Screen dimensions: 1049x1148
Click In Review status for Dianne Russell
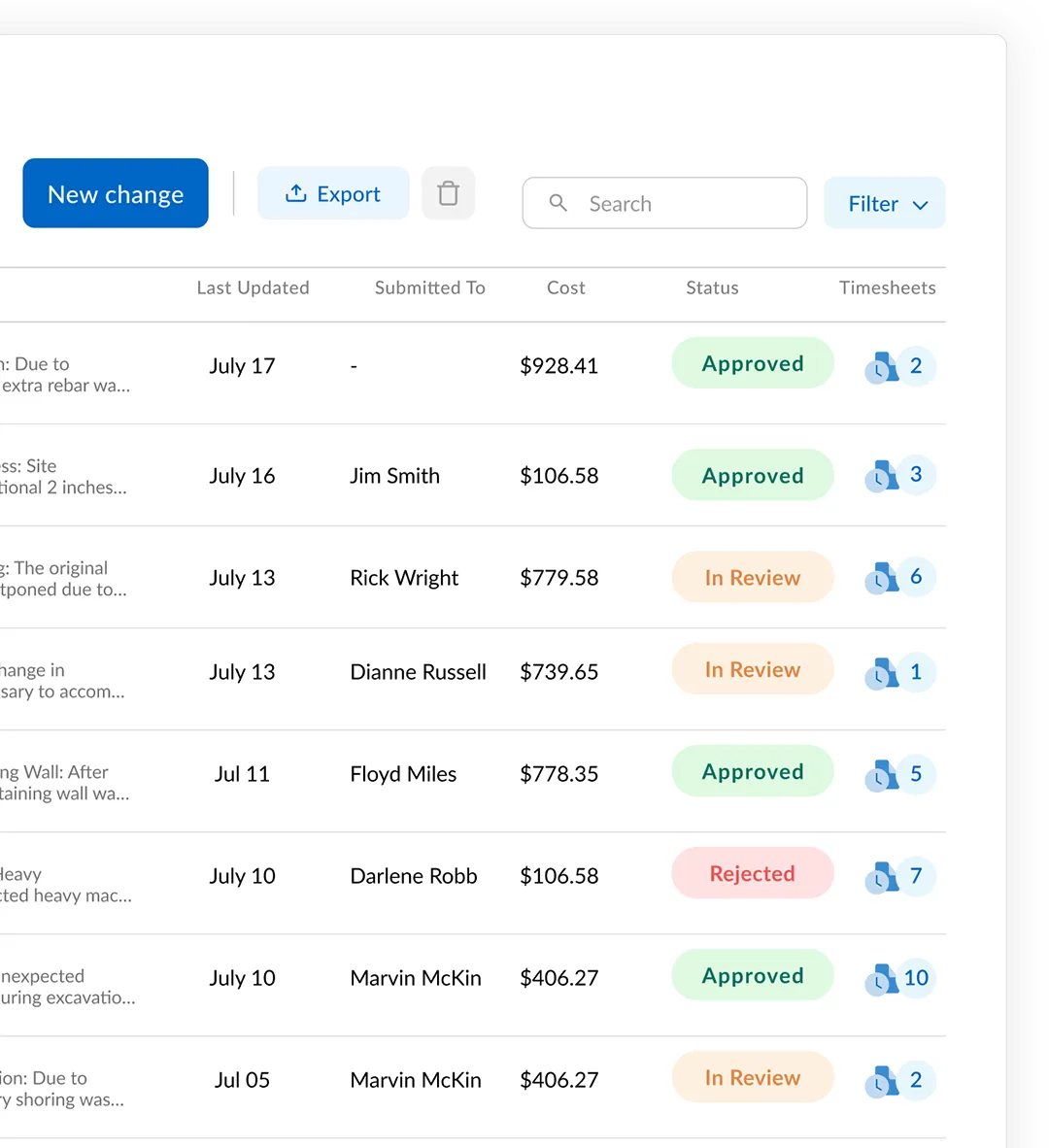pyautogui.click(x=753, y=669)
